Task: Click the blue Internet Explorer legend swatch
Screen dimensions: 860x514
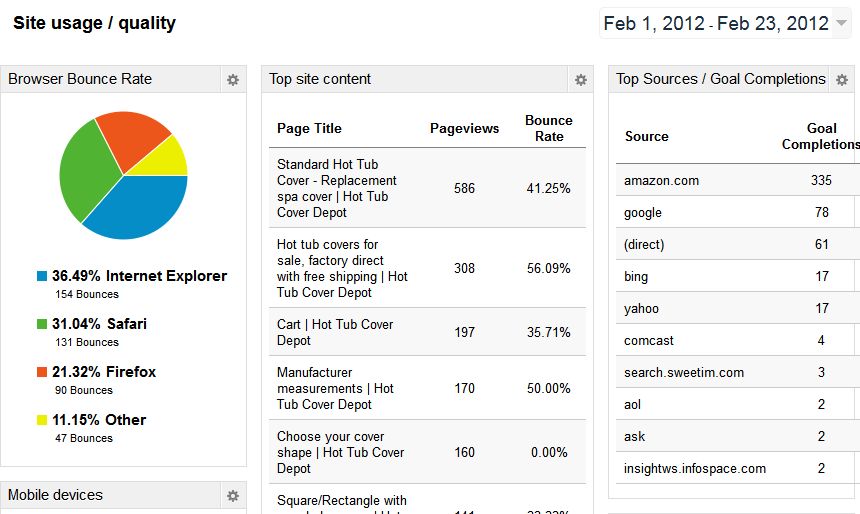Action: click(x=42, y=276)
